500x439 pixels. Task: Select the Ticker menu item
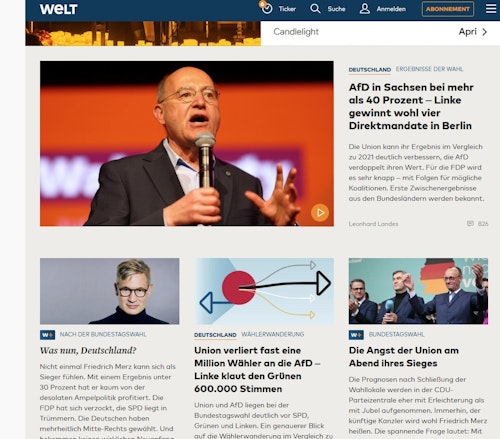(287, 9)
